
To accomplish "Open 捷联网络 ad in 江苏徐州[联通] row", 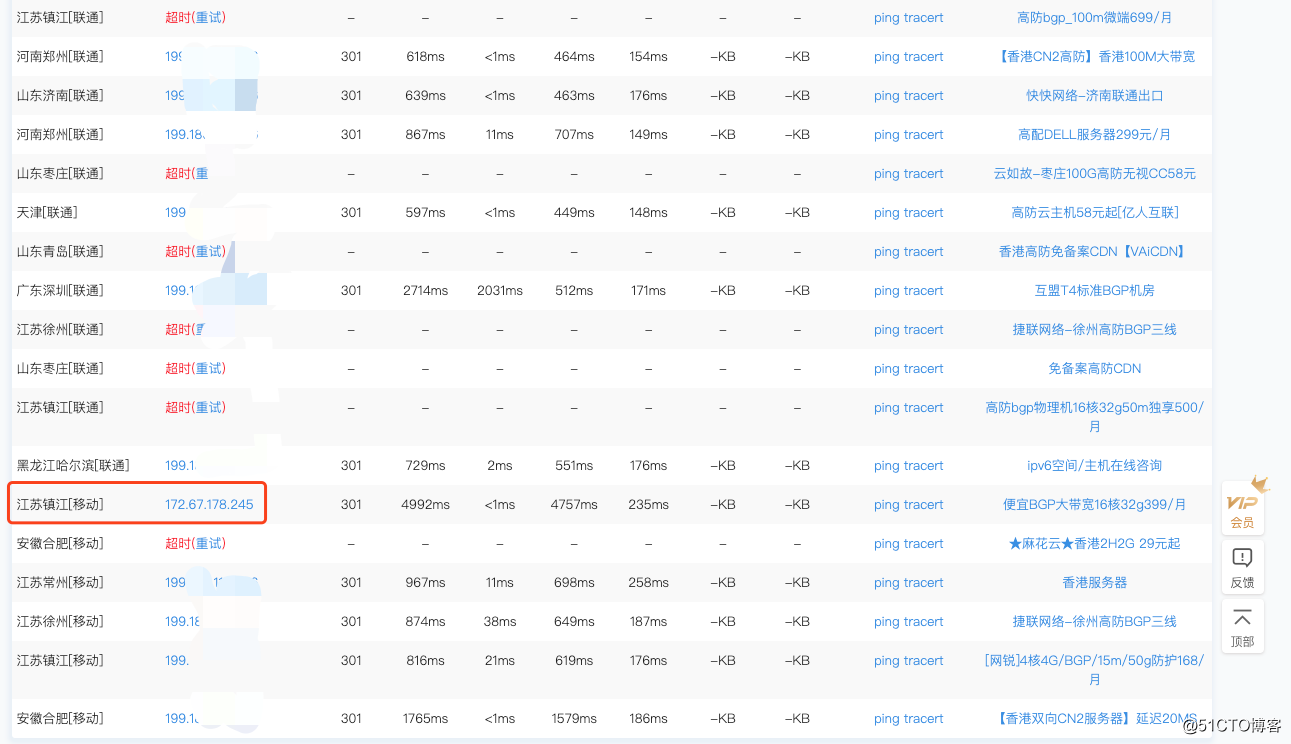I will 1094,329.
